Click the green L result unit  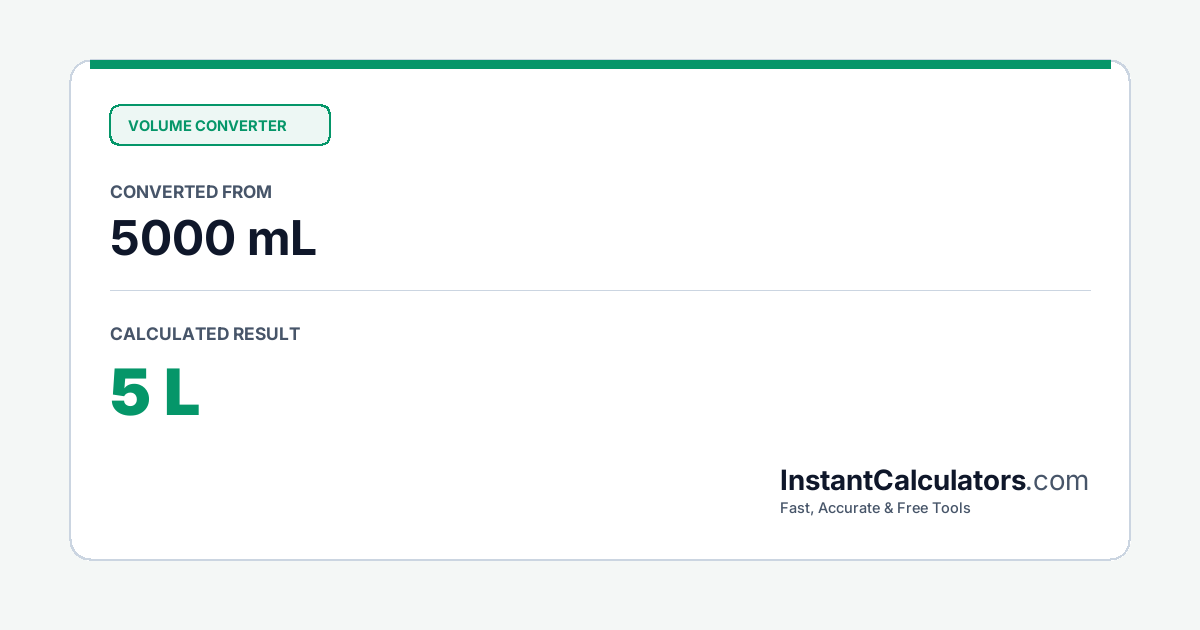[x=183, y=393]
